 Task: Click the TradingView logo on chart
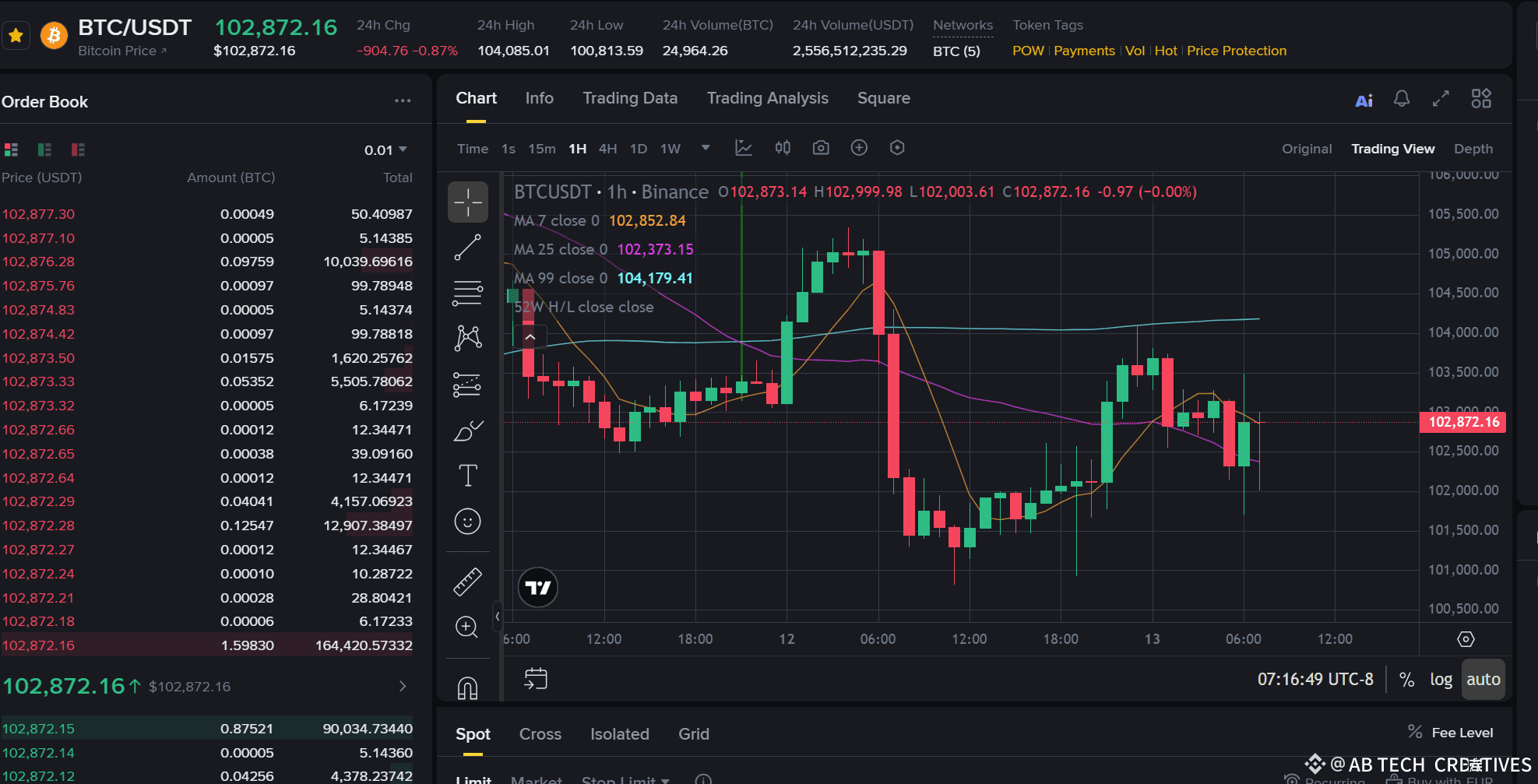click(537, 588)
